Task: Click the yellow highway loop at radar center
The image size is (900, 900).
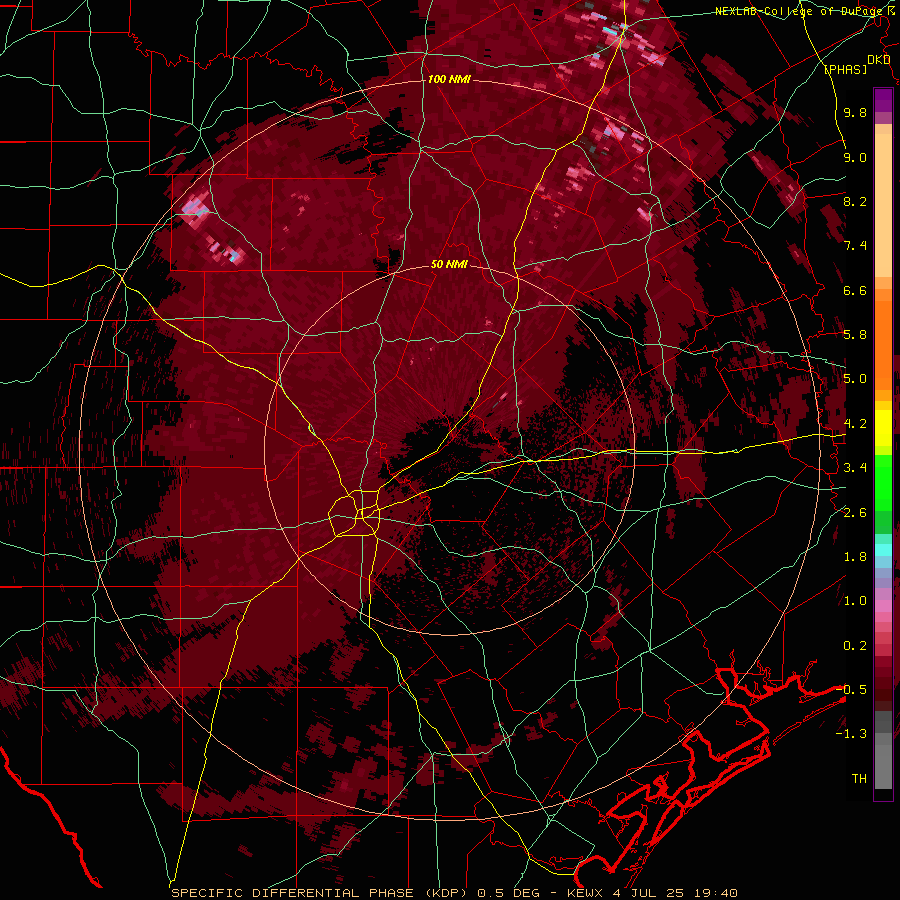Action: 355,513
